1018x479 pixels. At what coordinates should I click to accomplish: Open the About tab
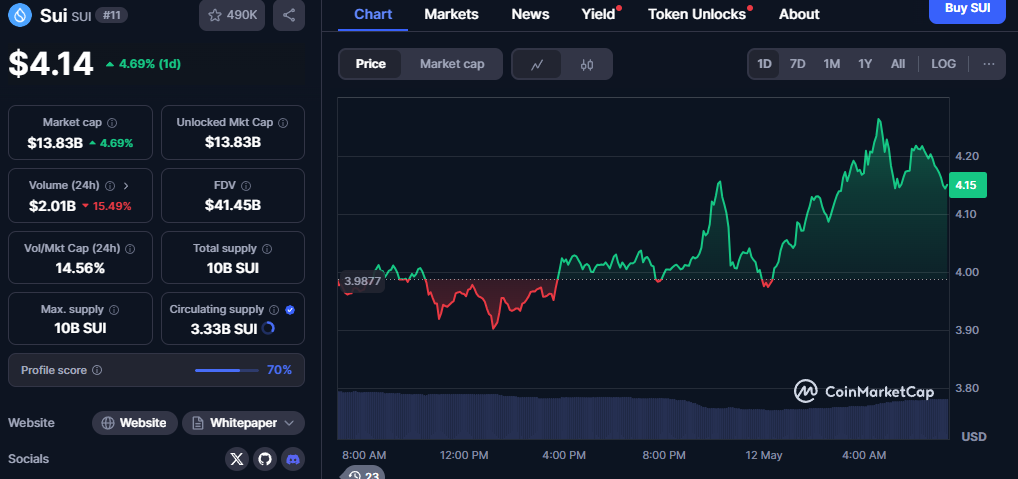pos(799,14)
